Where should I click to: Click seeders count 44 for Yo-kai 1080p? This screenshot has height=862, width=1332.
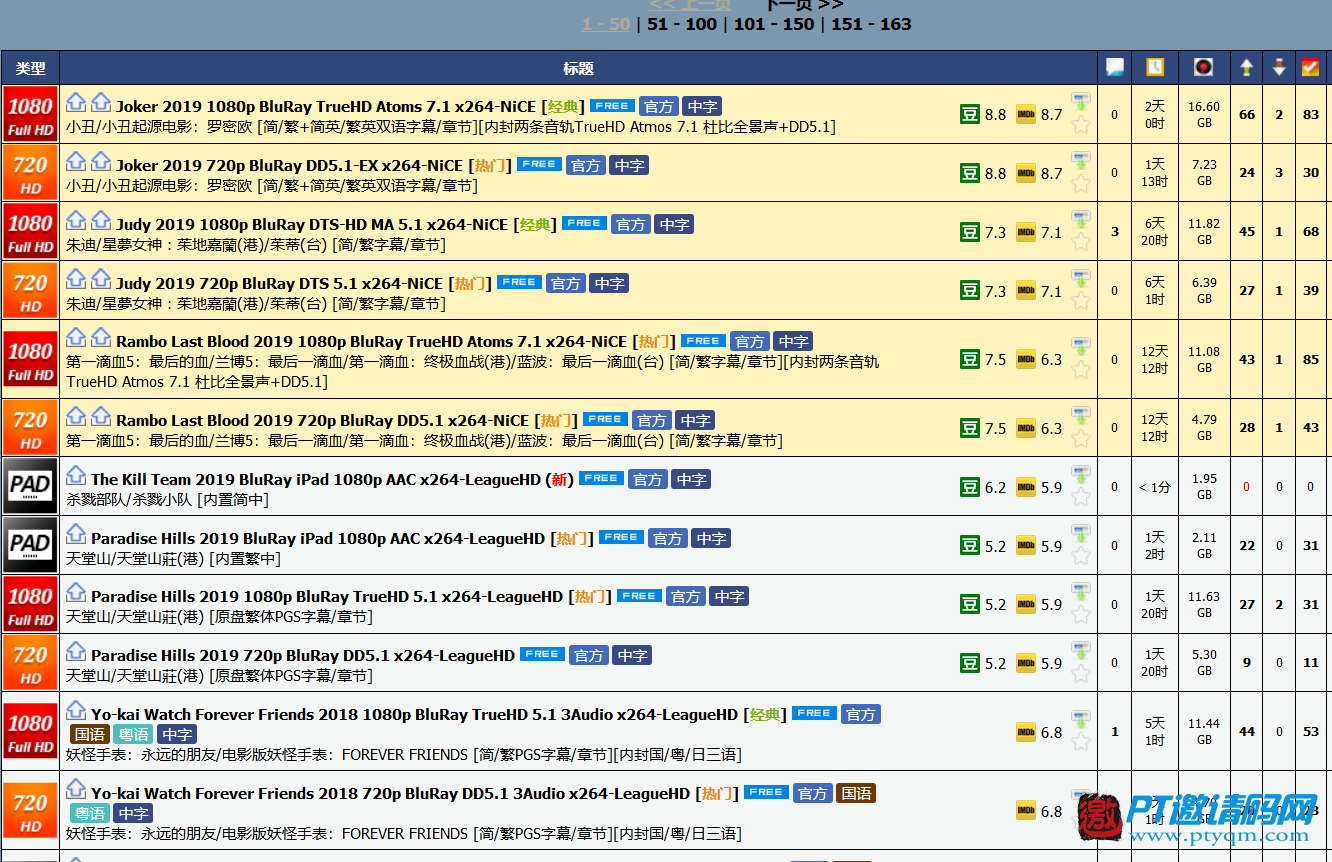tap(1246, 732)
